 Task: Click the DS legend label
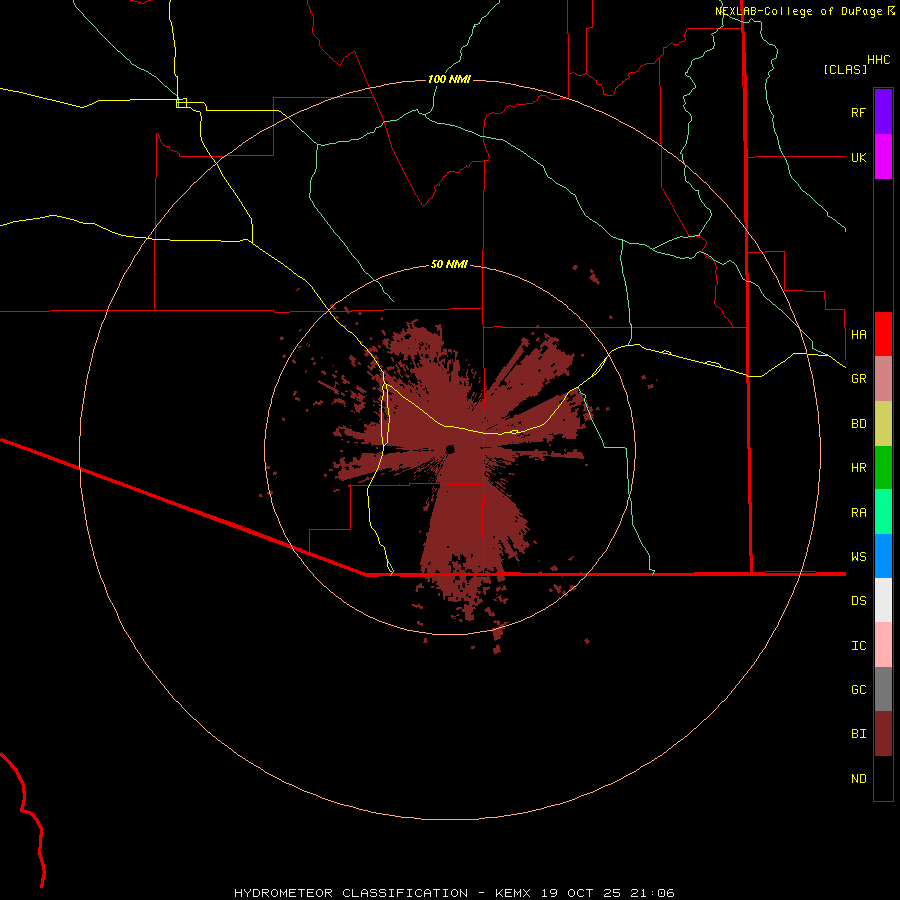click(858, 601)
